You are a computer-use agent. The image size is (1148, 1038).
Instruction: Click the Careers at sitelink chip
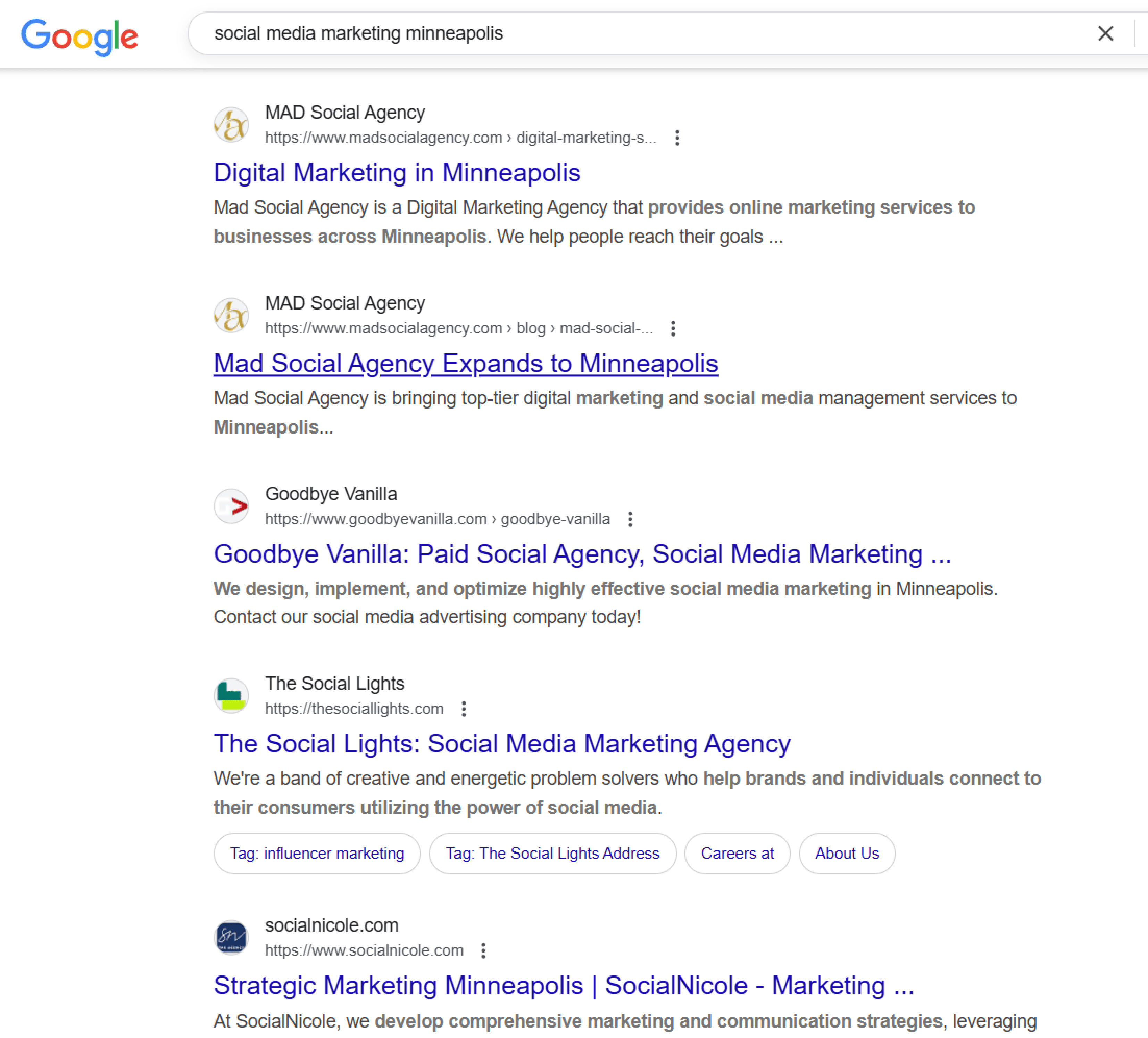pyautogui.click(x=737, y=854)
